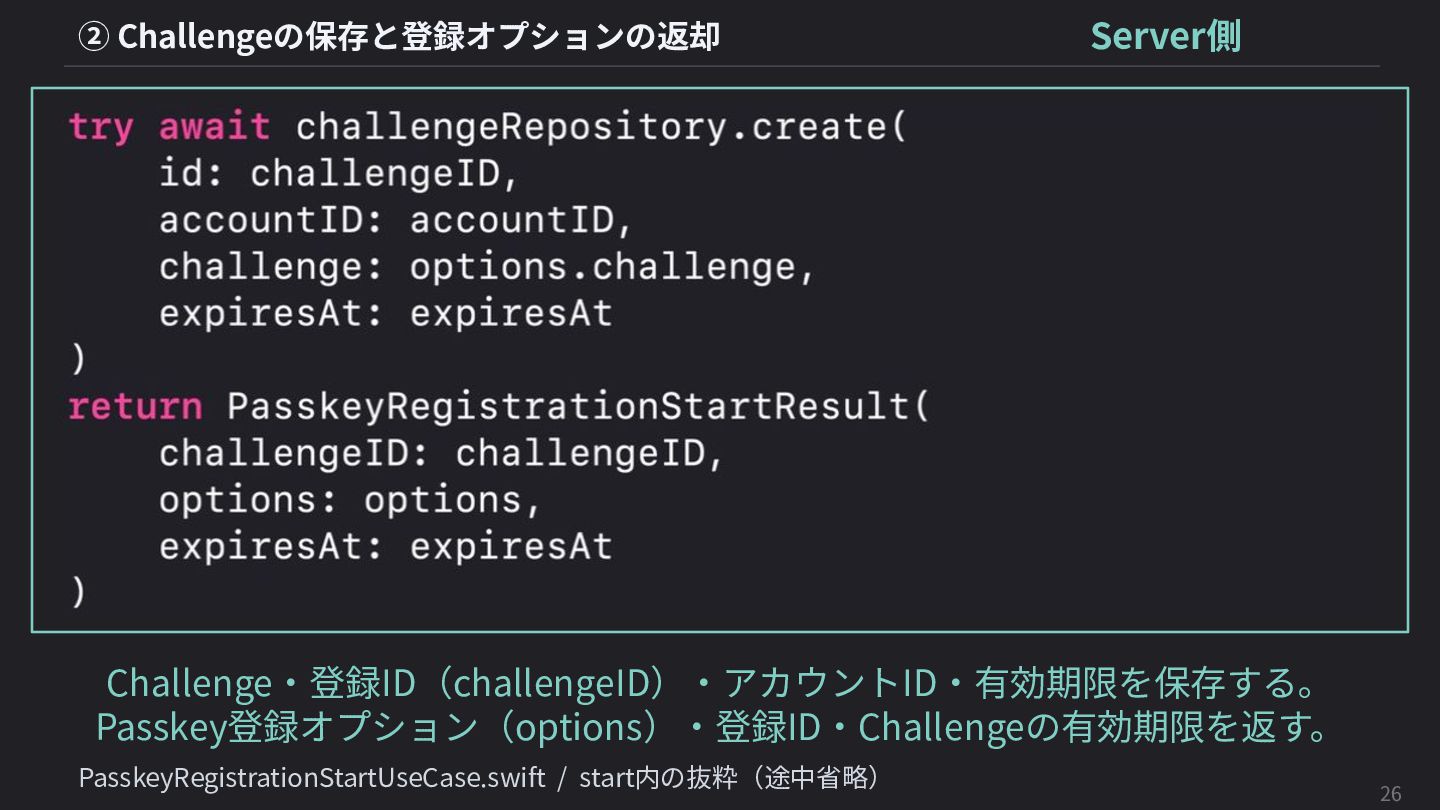Click the accountID: accountID, line

[397, 220]
